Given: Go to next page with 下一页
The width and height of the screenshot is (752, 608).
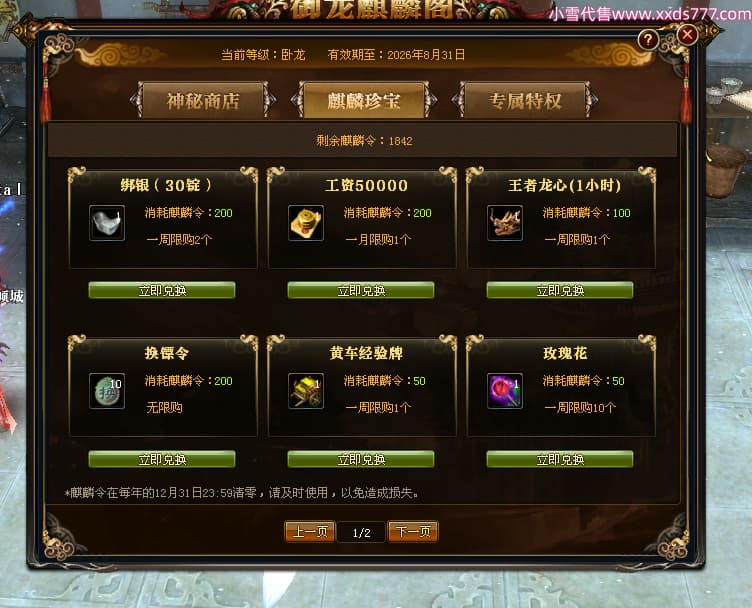Looking at the screenshot, I should [413, 531].
